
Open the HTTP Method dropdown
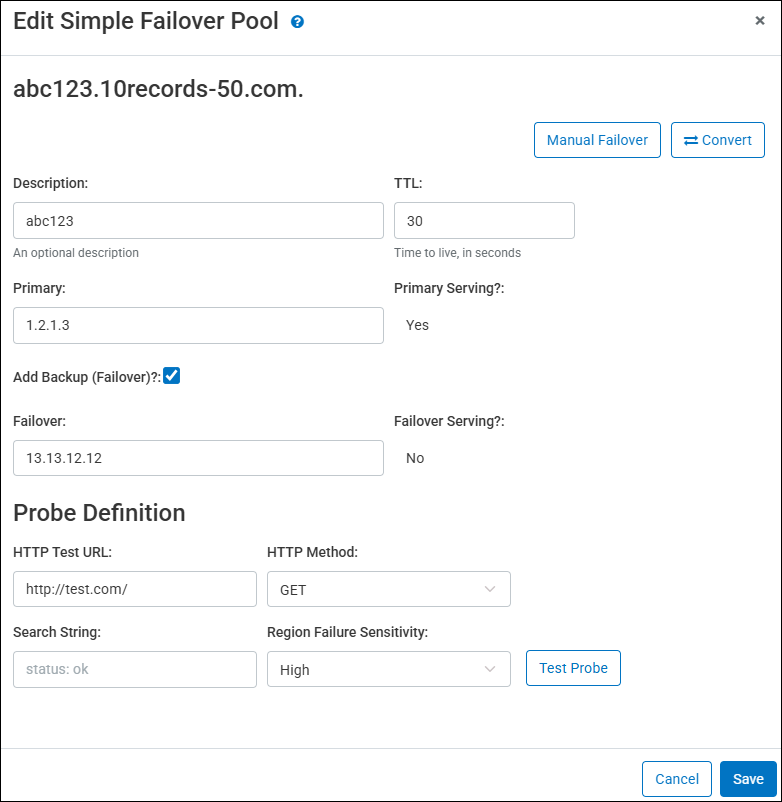388,589
